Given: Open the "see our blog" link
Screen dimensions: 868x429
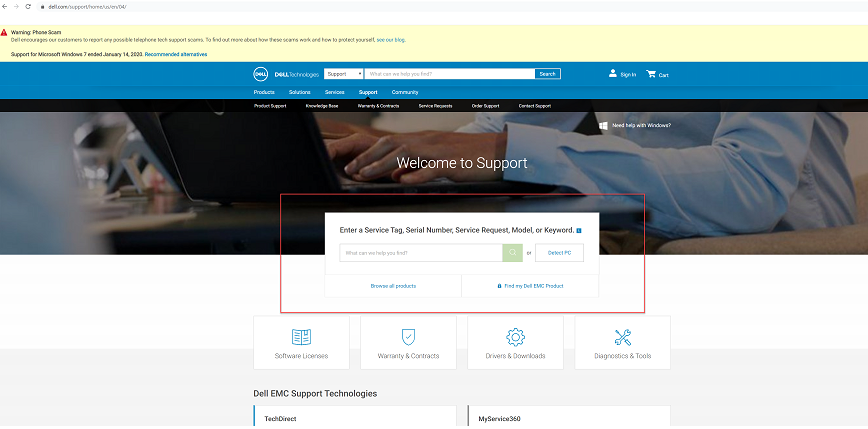Looking at the screenshot, I should pyautogui.click(x=391, y=40).
